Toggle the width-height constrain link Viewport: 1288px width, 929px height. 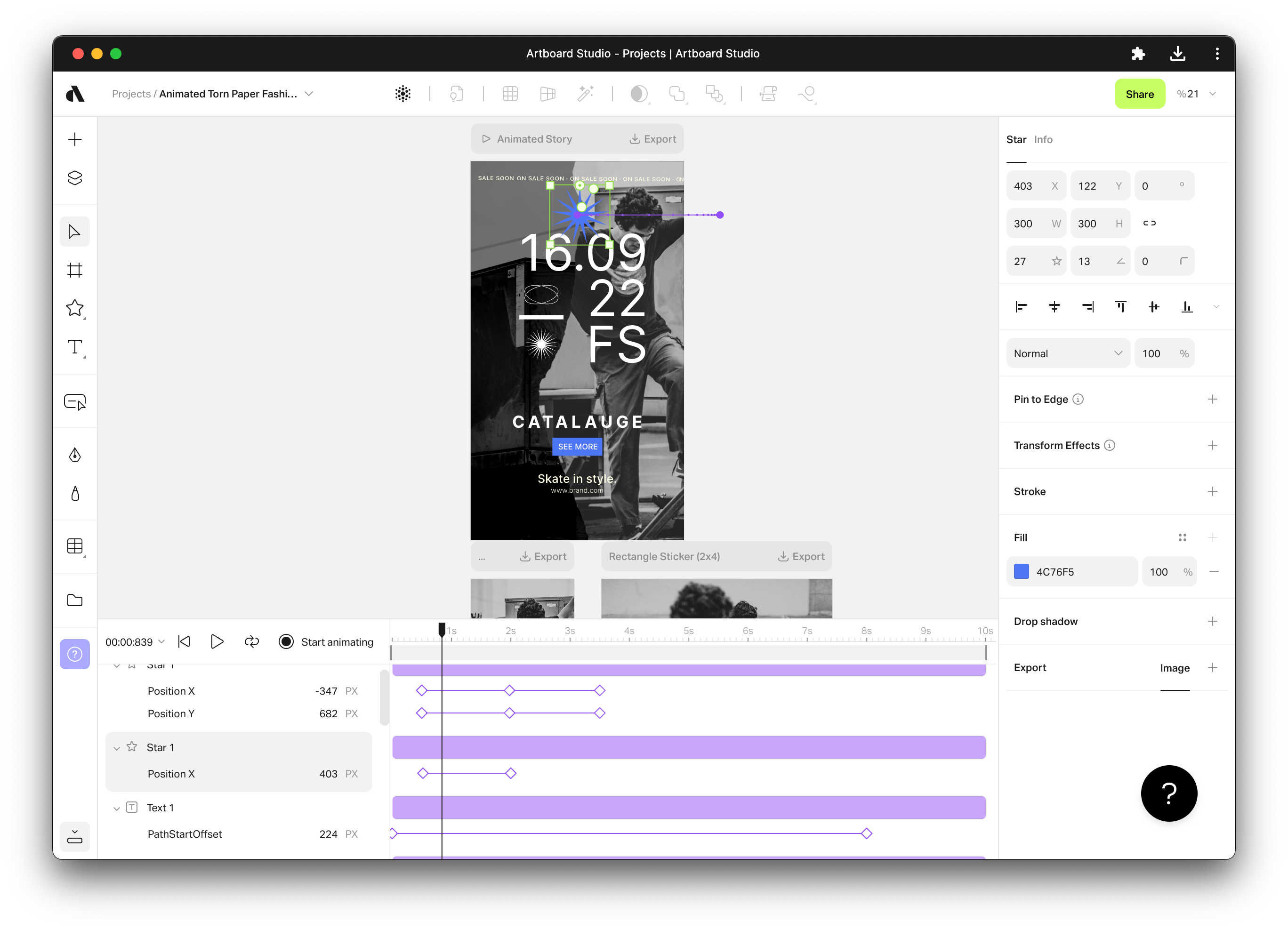point(1149,223)
